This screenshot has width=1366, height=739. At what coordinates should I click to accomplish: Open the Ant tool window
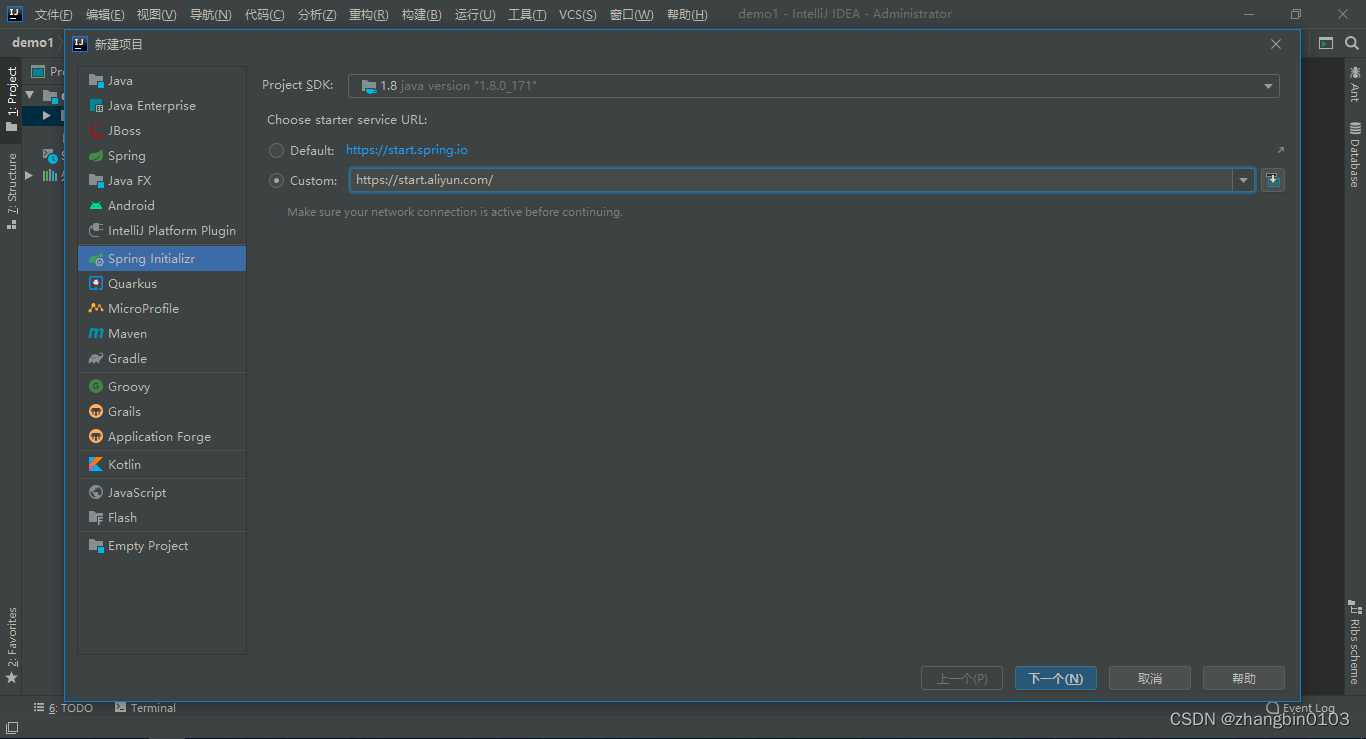1355,84
